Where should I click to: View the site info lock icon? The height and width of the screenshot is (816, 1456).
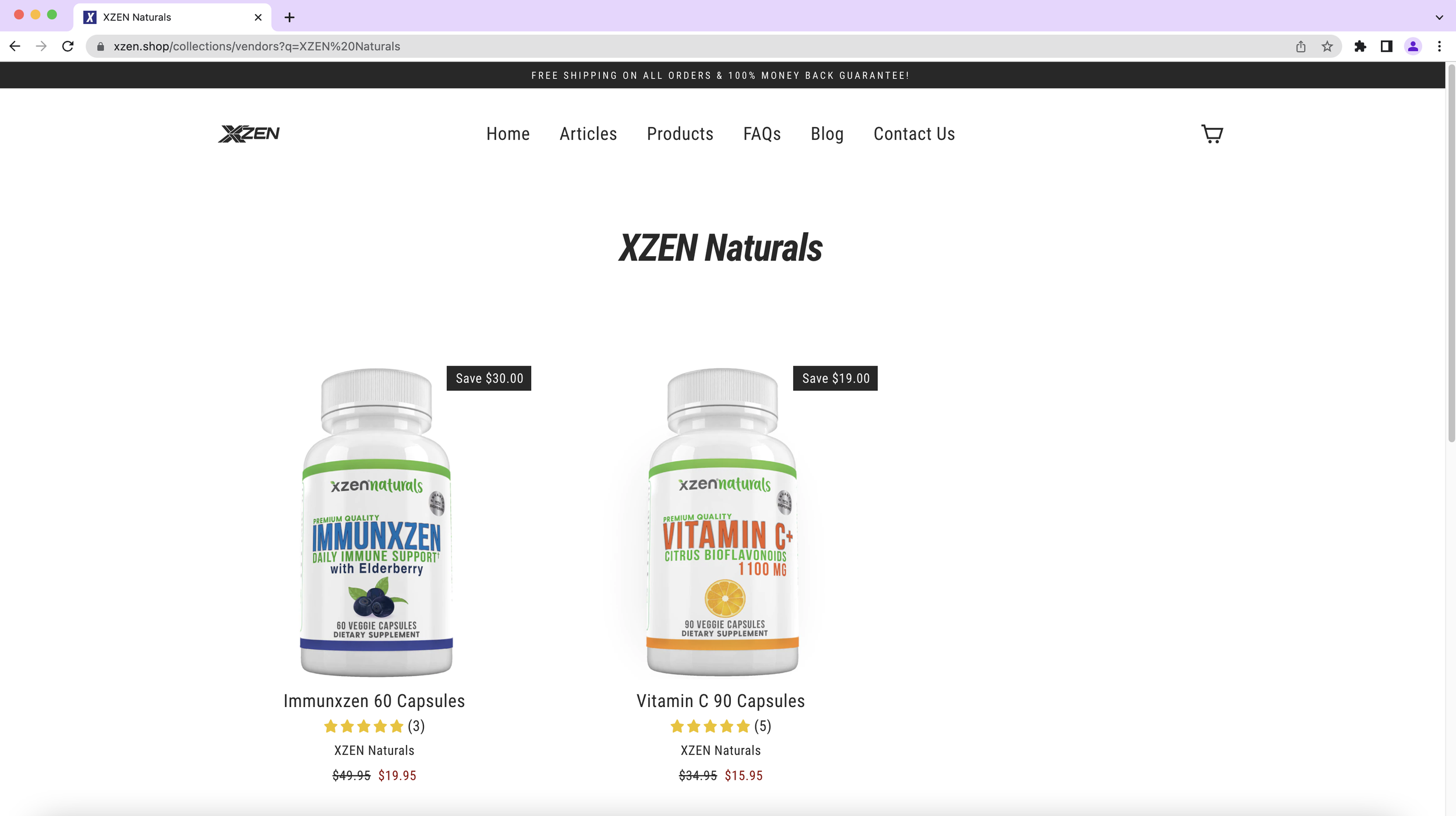click(100, 47)
